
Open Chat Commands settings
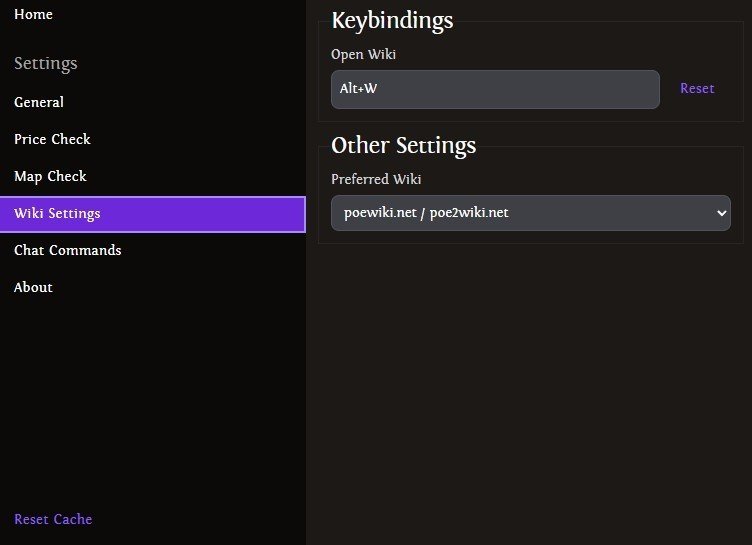(68, 250)
